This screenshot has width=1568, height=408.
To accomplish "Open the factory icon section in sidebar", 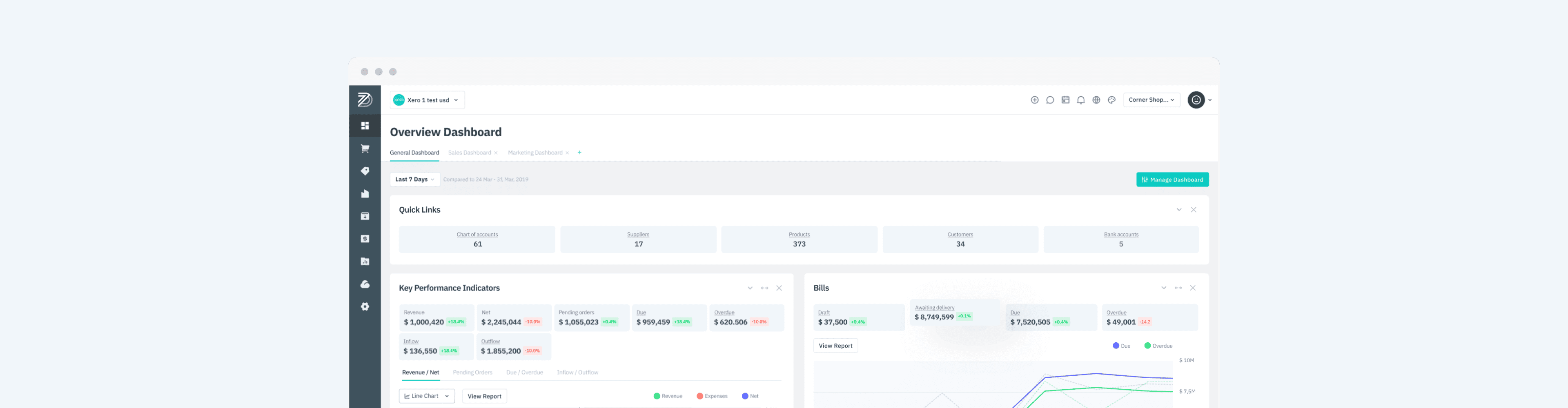I will tap(365, 193).
